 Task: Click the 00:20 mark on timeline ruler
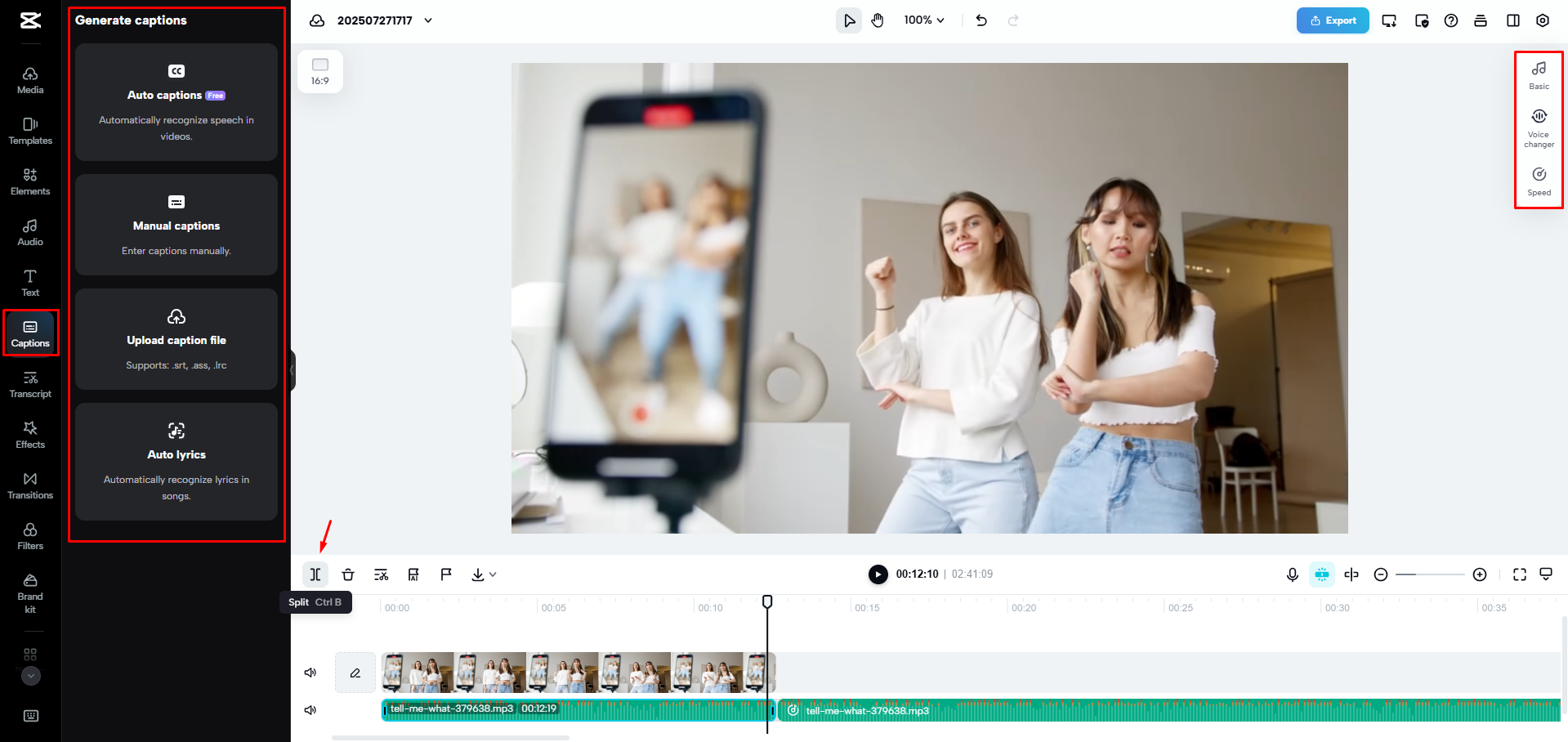[x=1024, y=608]
